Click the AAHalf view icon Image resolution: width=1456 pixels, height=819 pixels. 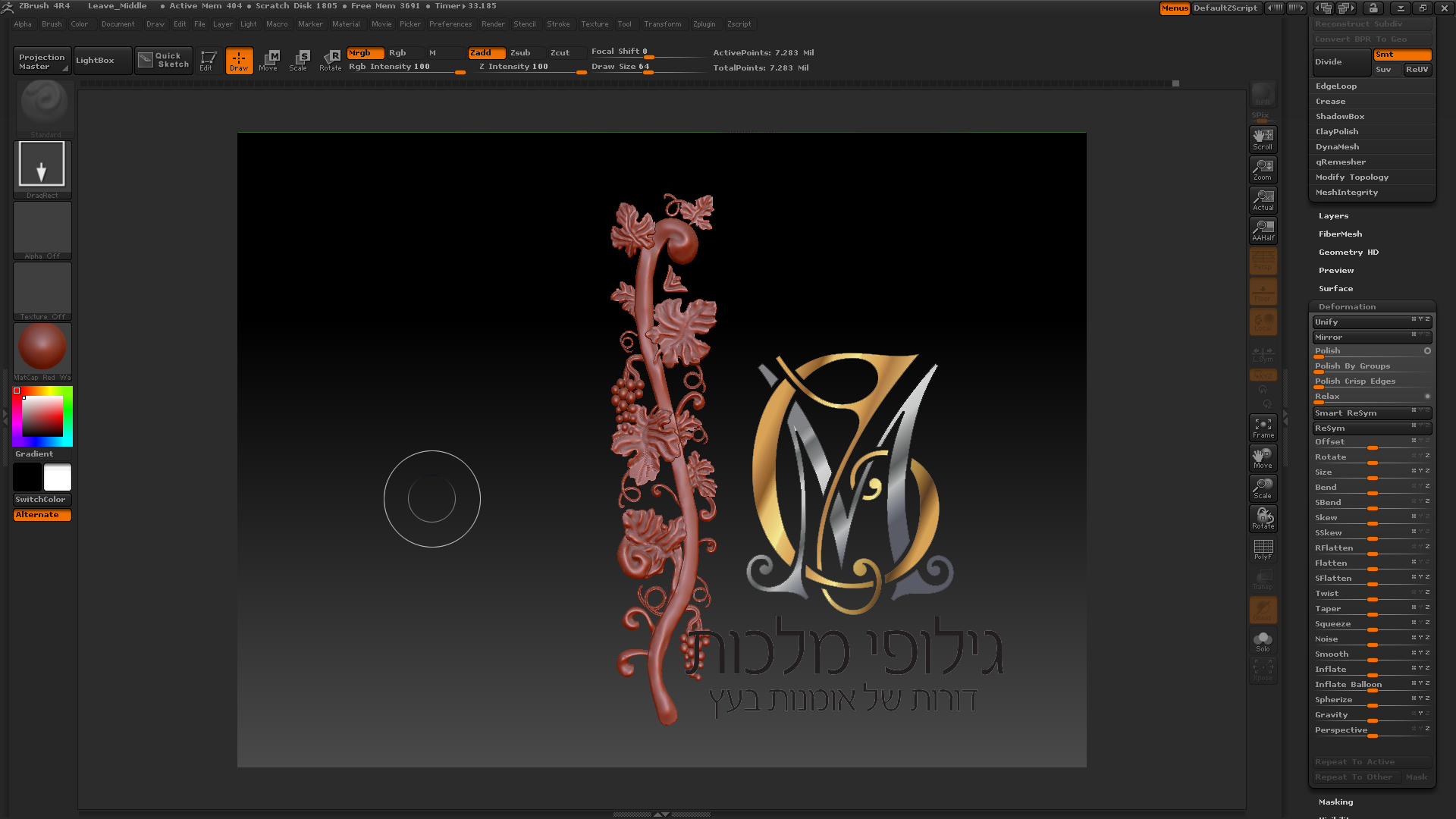pyautogui.click(x=1263, y=230)
